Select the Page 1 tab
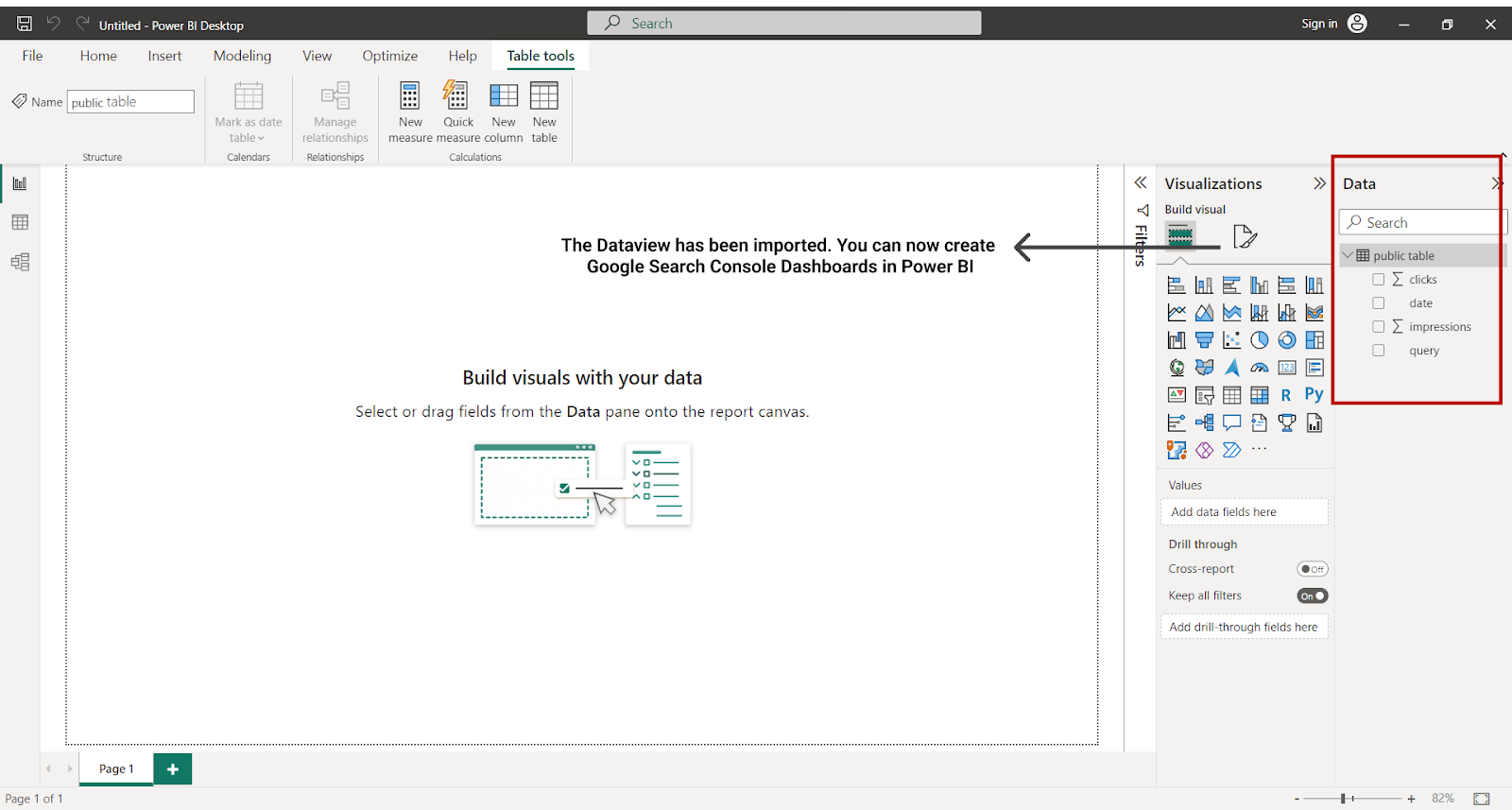The width and height of the screenshot is (1512, 810). [116, 768]
